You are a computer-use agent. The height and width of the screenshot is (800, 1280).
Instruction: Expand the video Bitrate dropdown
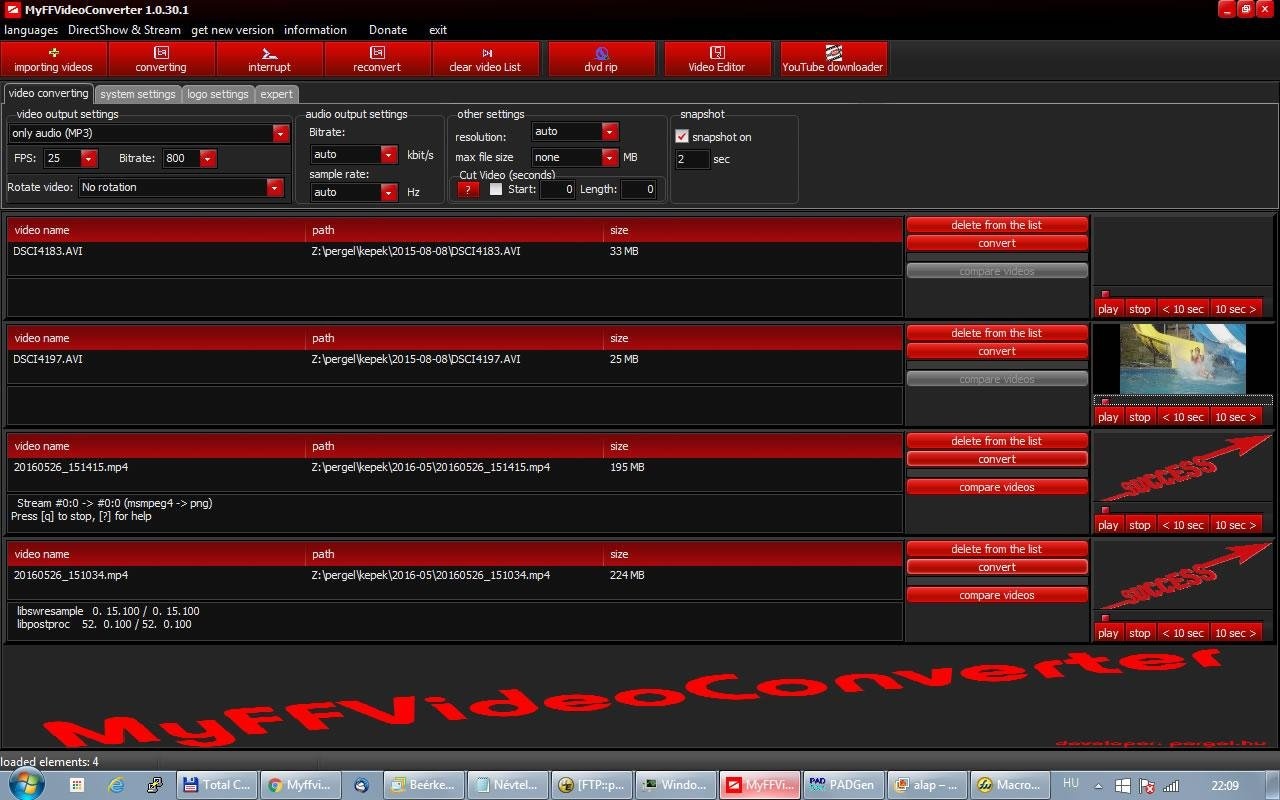pos(208,158)
